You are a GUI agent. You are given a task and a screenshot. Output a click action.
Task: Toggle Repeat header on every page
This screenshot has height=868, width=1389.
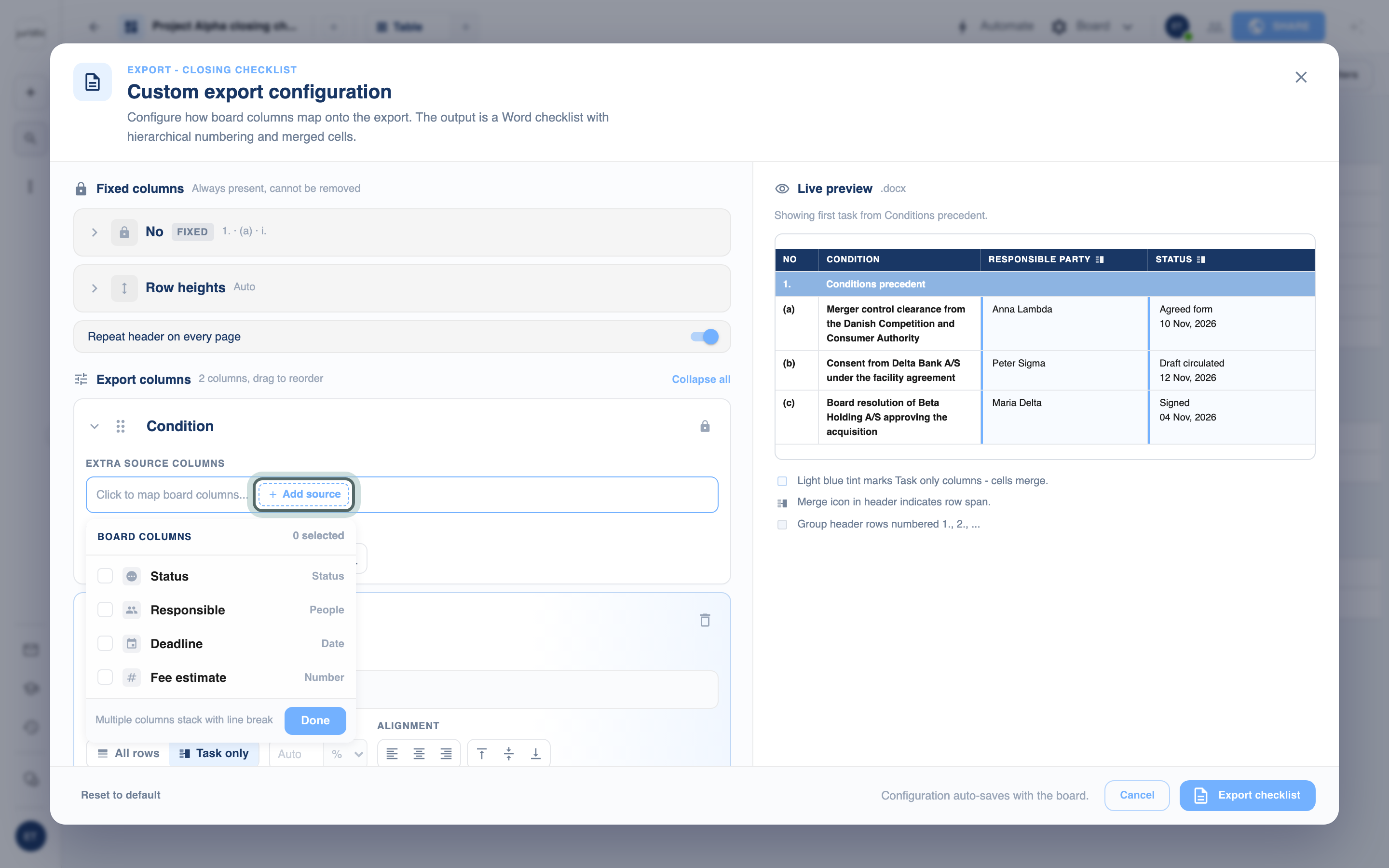point(704,337)
